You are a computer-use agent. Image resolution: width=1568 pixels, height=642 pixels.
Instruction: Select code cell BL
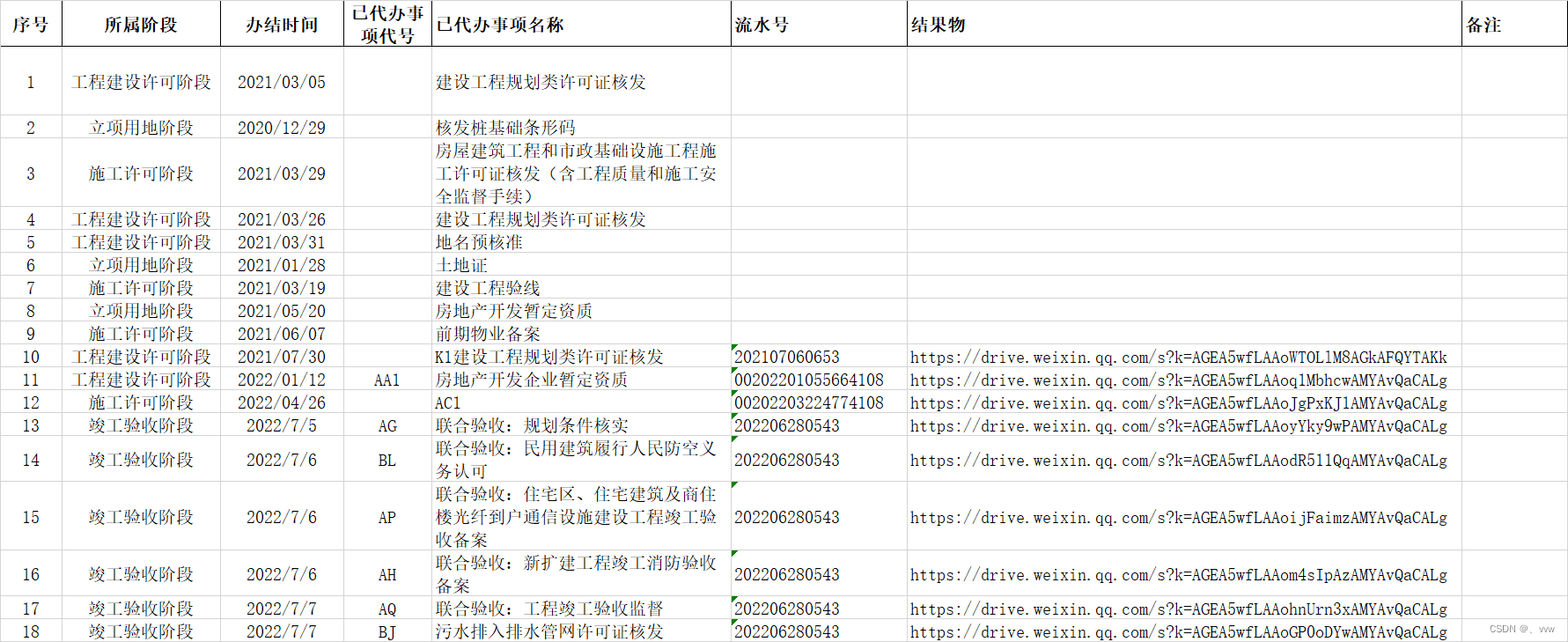point(387,459)
